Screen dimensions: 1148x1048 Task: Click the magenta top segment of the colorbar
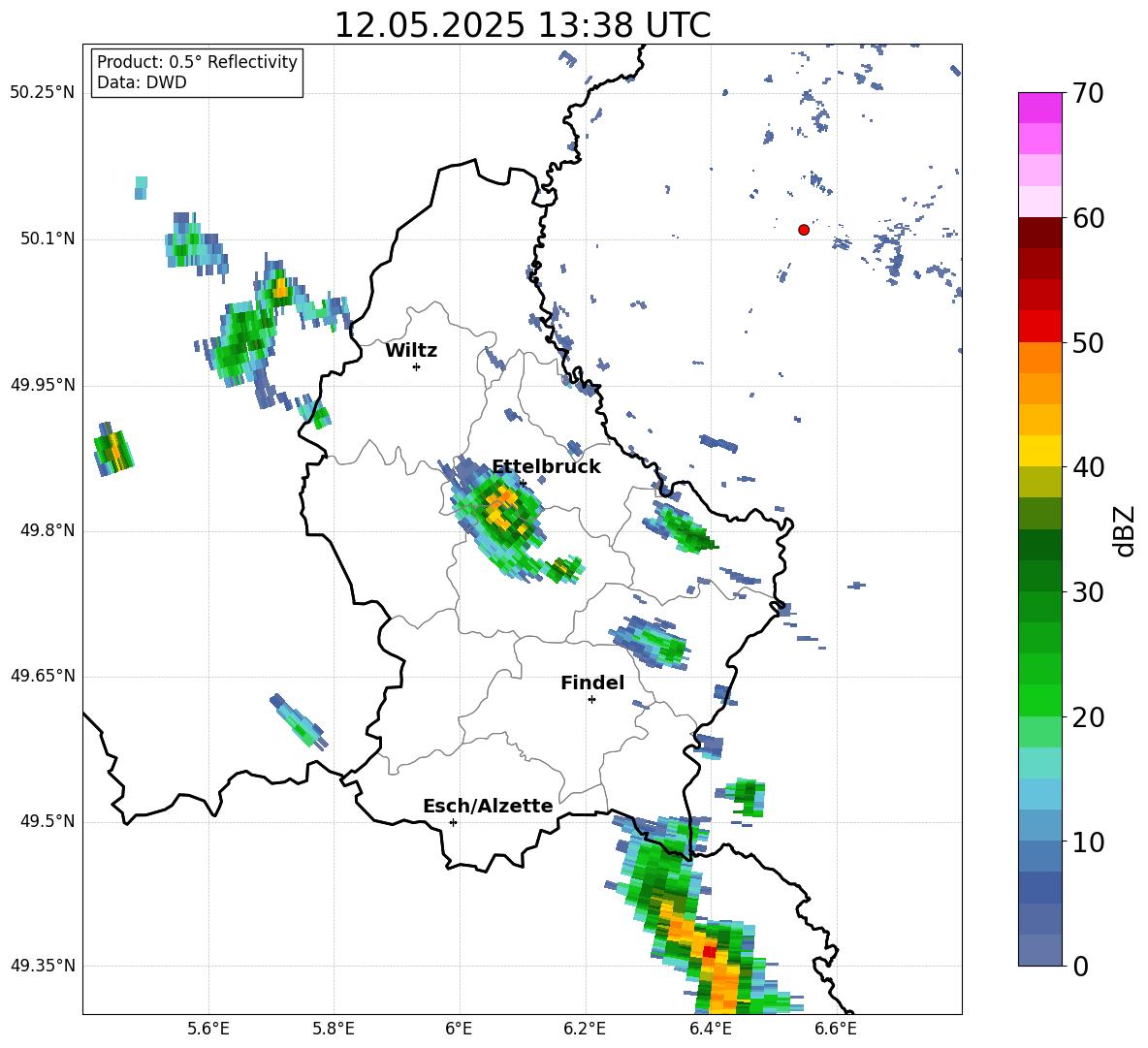click(x=1040, y=108)
